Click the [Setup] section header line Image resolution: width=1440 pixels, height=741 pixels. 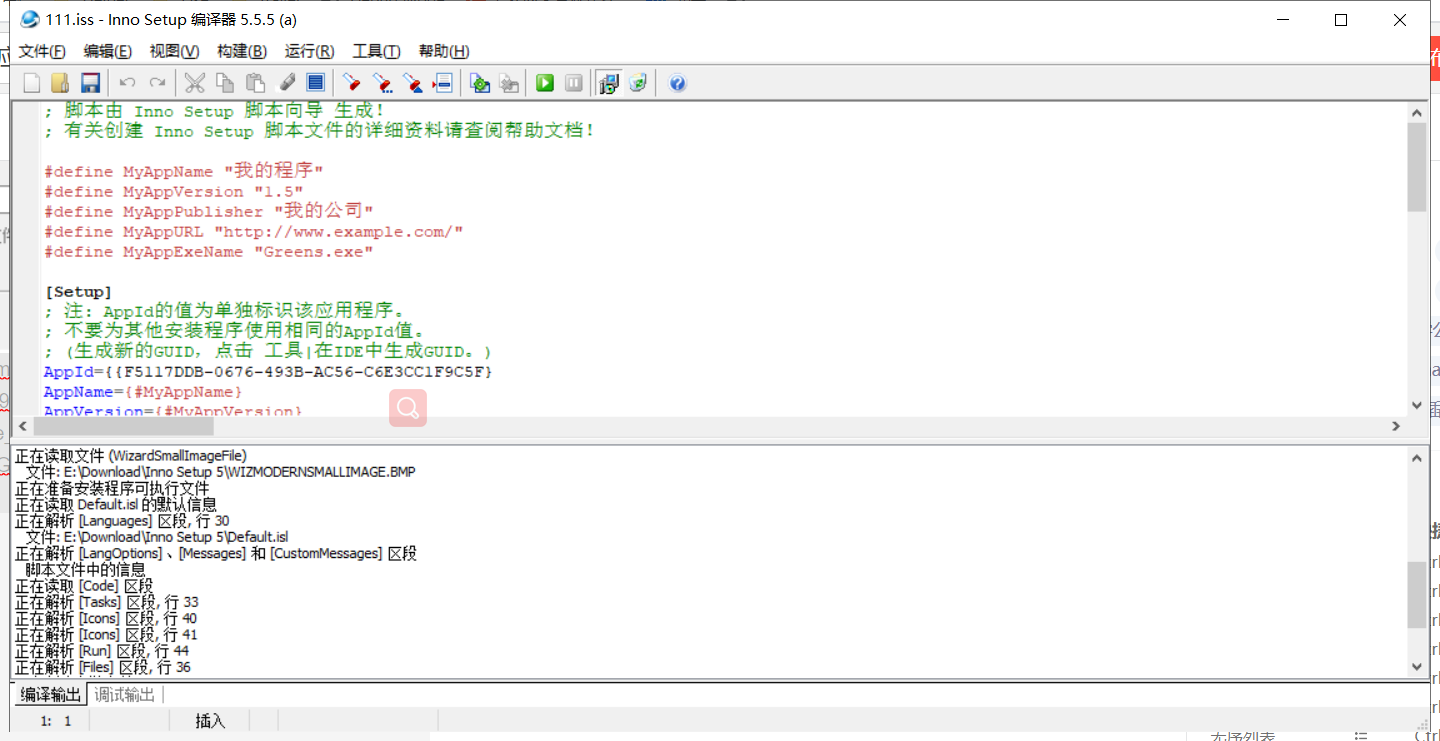point(78,292)
